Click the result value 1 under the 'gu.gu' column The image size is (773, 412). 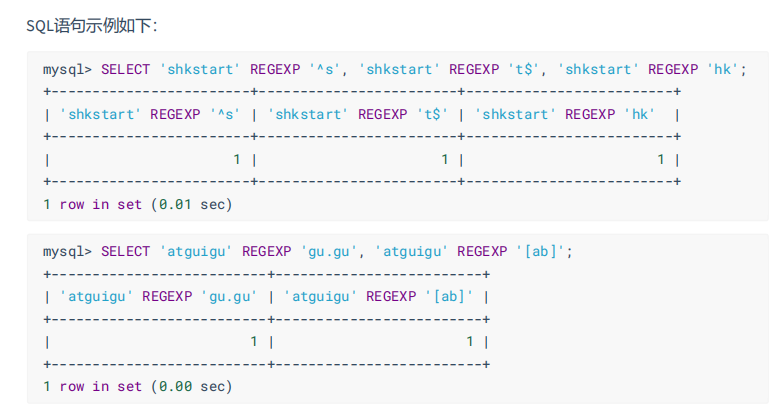pyautogui.click(x=254, y=341)
